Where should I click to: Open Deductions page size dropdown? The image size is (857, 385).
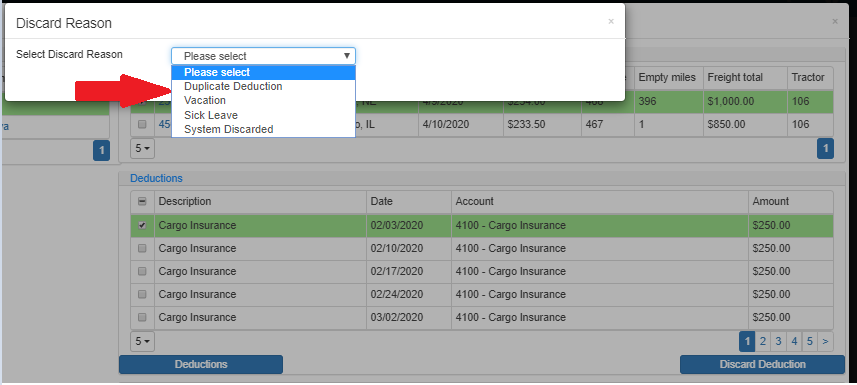(x=142, y=341)
